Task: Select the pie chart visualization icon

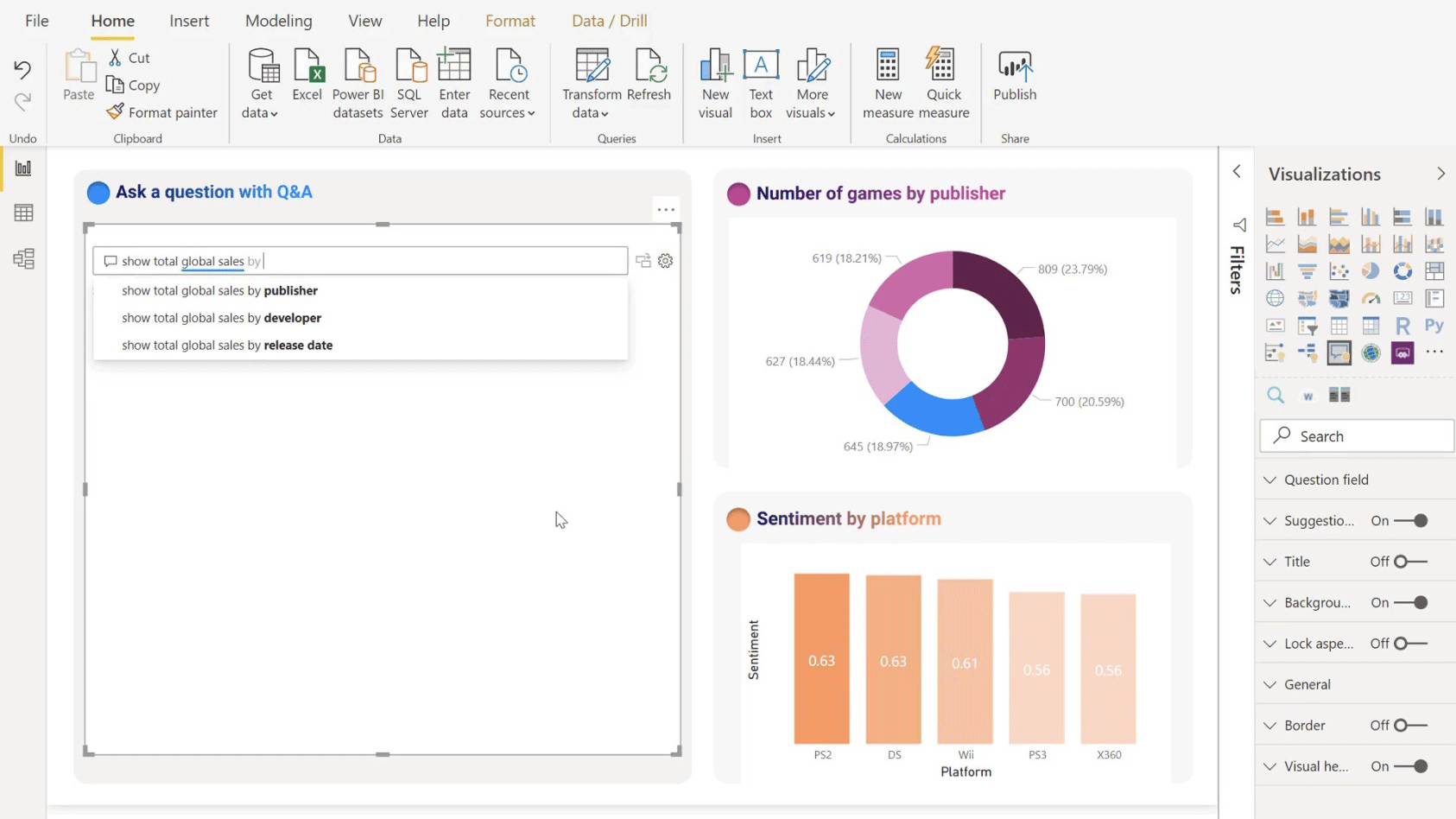Action: click(1371, 271)
